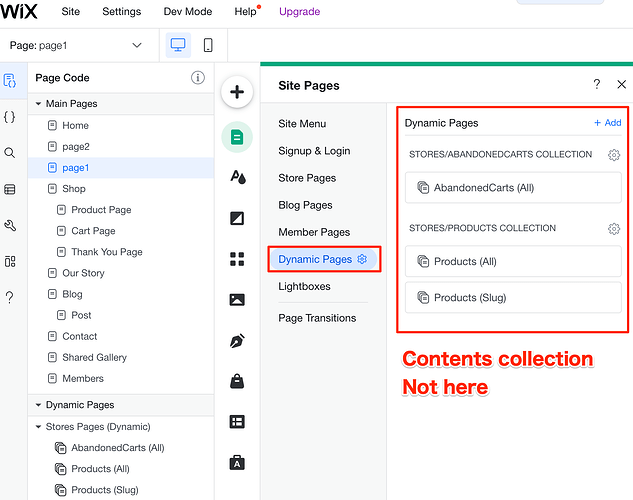Open AbandonedCarts (All) in Site Pages panel

(513, 188)
